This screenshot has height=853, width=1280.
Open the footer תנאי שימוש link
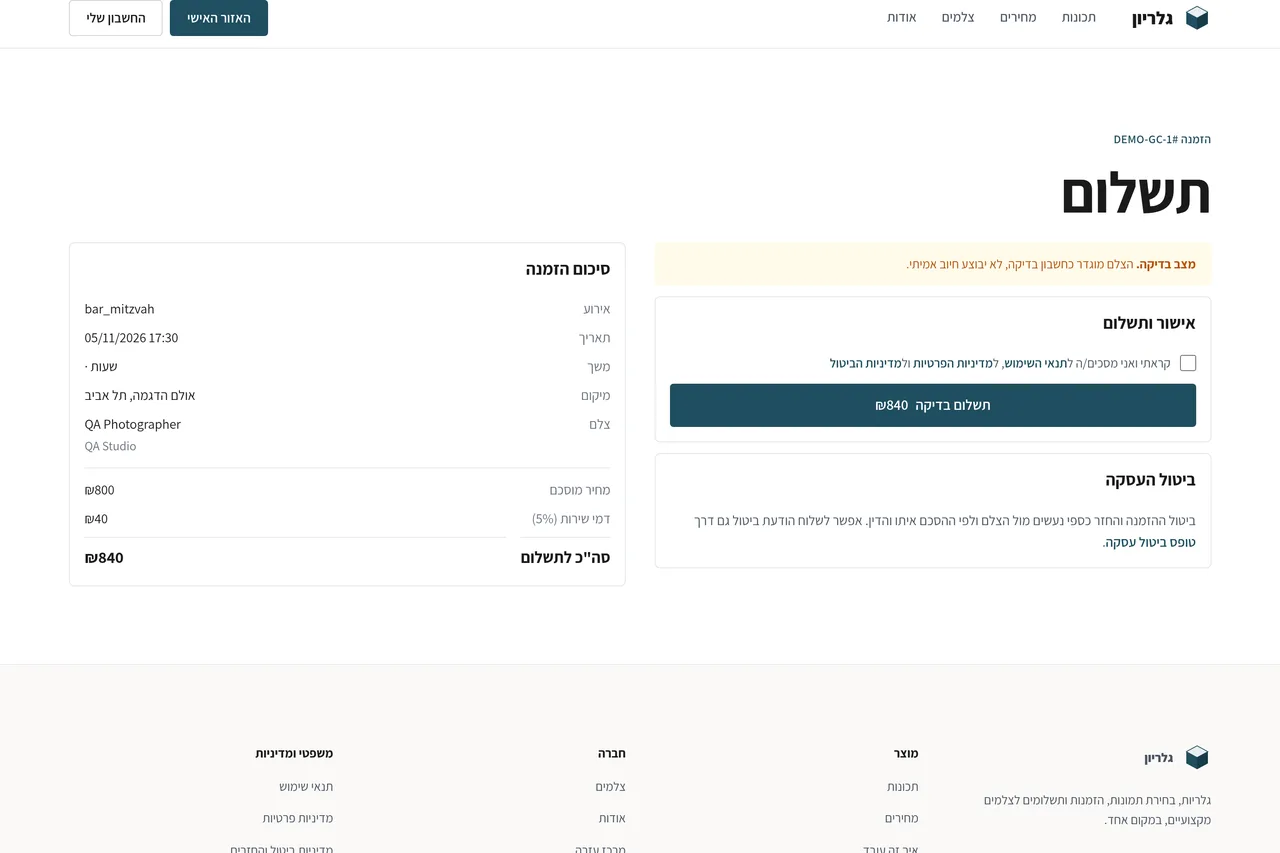click(x=306, y=787)
